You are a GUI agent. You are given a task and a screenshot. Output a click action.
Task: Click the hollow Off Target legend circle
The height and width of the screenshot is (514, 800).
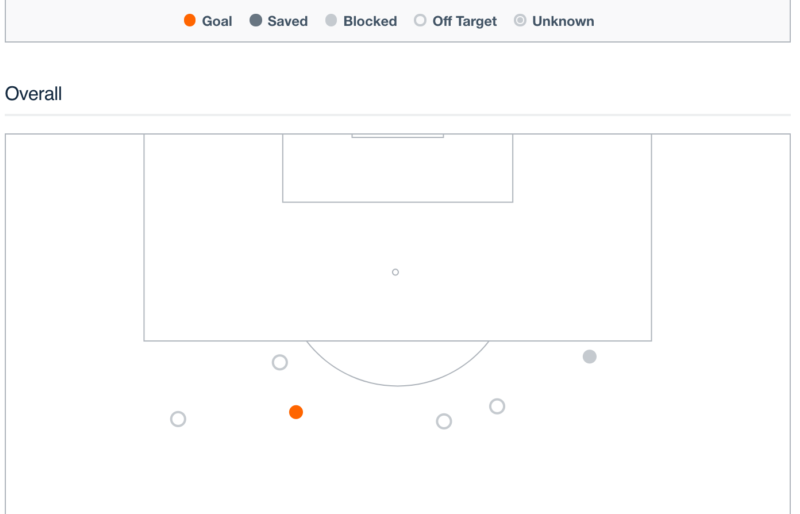coord(420,20)
